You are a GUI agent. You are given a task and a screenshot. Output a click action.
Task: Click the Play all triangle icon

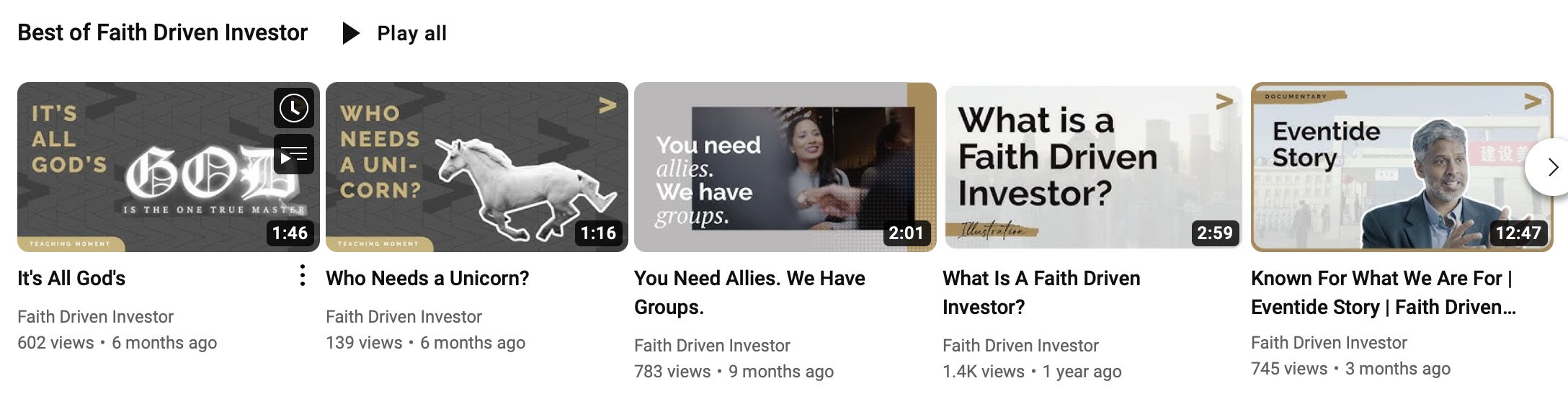351,33
